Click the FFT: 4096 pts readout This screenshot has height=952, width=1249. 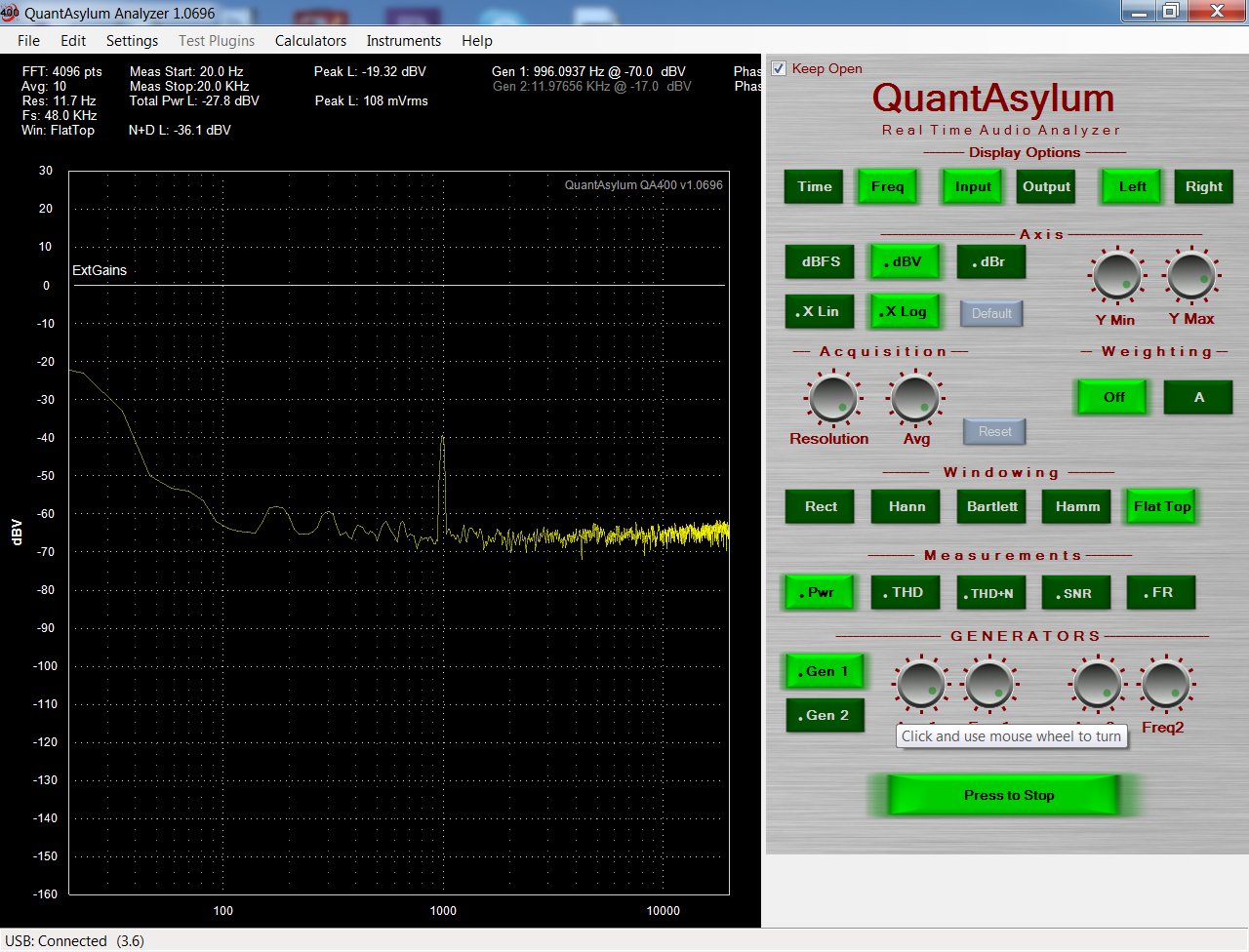click(61, 71)
